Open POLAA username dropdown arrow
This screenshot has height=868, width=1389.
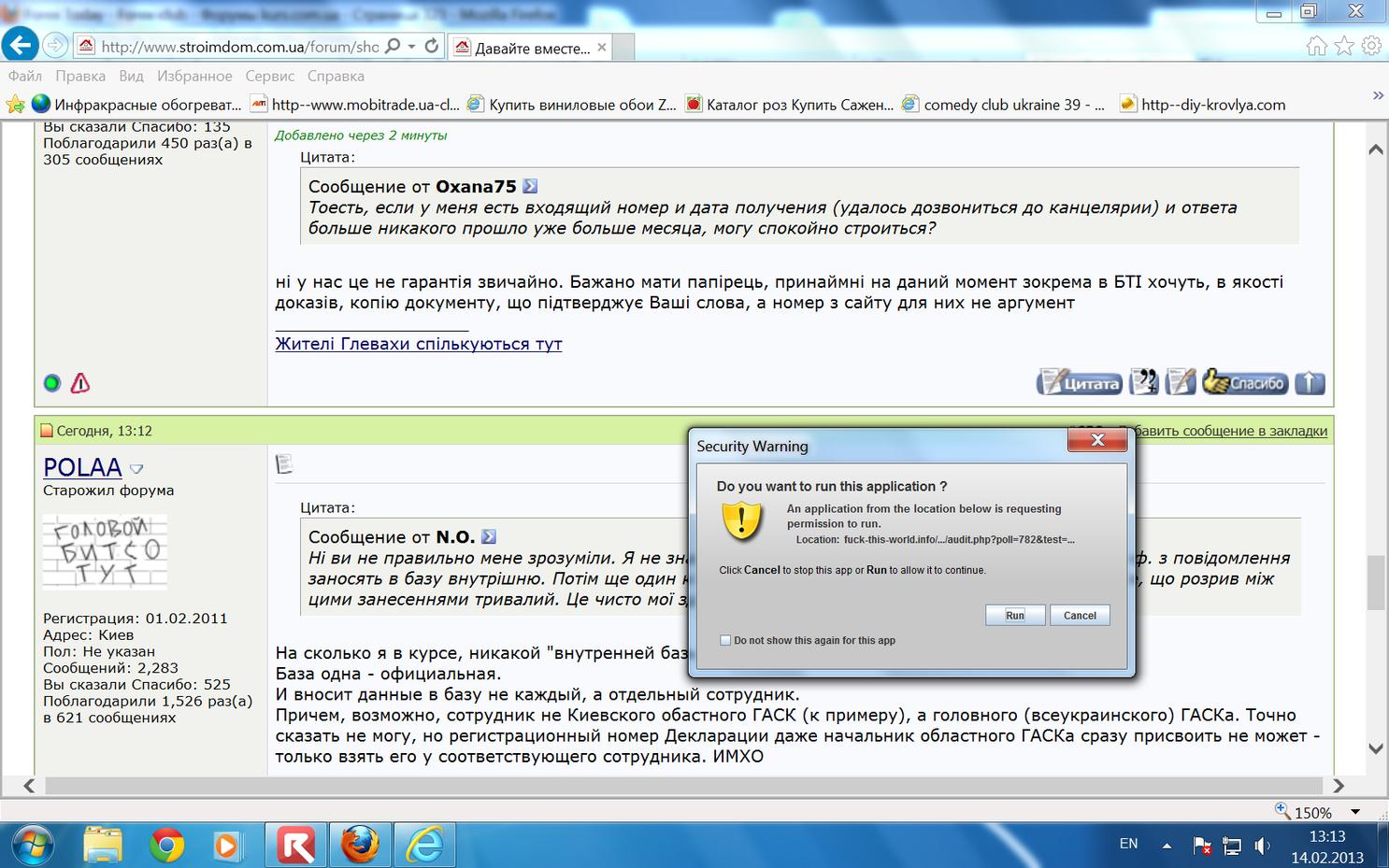click(x=136, y=469)
